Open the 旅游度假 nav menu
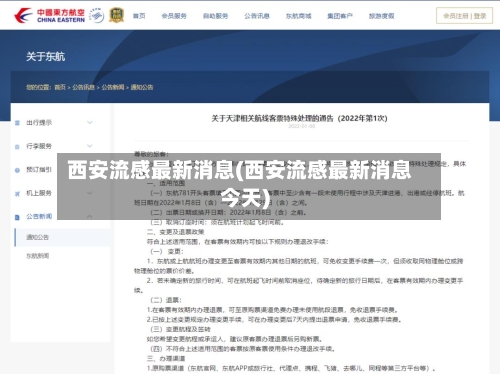Image resolution: width=500 pixels, height=374 pixels. tap(381, 16)
